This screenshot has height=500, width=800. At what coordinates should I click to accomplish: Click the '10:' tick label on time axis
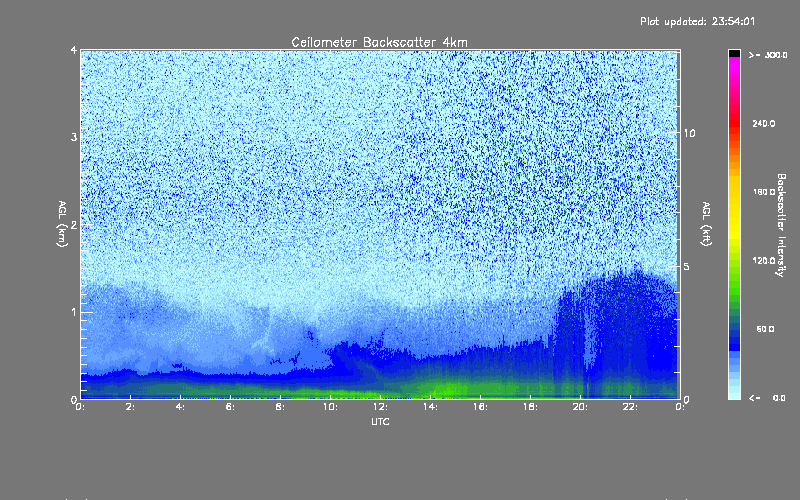click(x=330, y=407)
